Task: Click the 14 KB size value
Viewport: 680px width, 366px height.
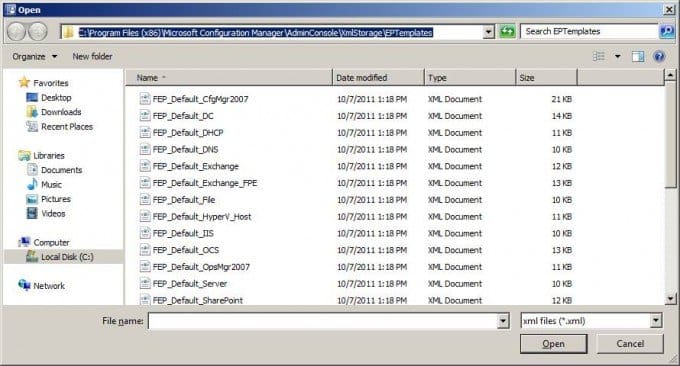Action: [562, 116]
